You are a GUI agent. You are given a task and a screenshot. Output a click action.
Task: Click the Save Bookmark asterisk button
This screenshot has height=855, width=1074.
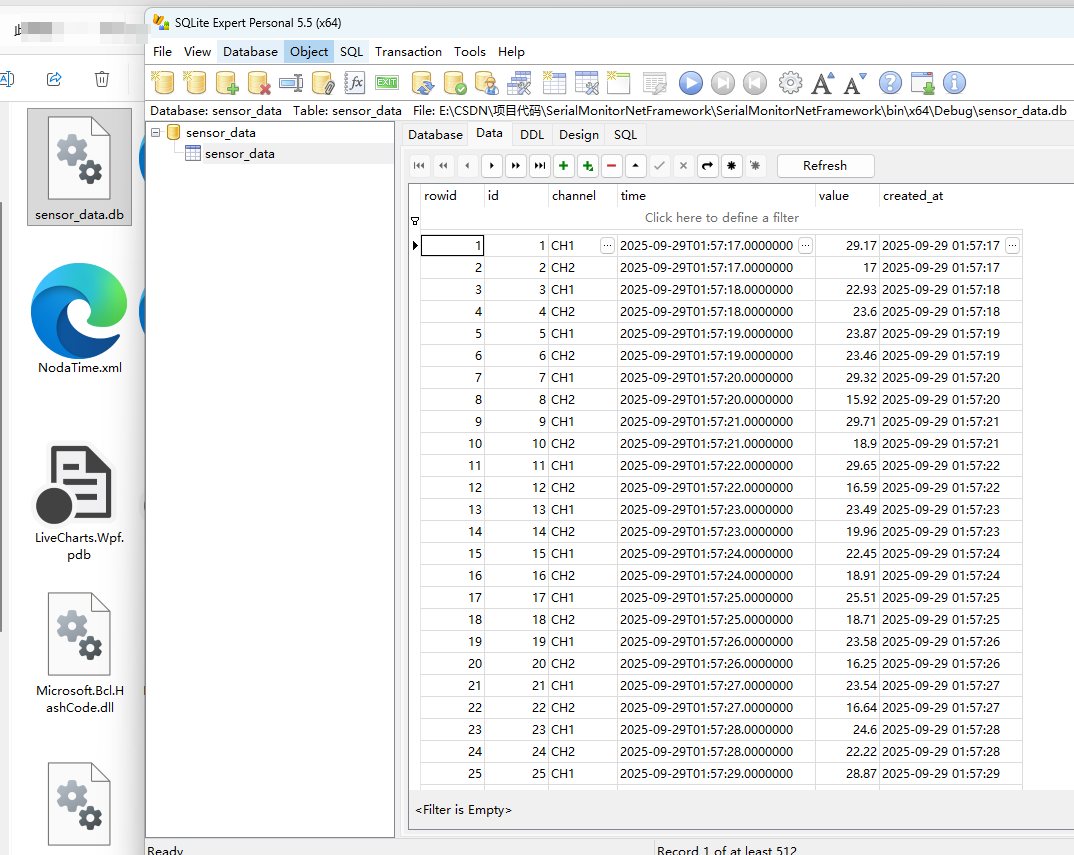click(732, 166)
